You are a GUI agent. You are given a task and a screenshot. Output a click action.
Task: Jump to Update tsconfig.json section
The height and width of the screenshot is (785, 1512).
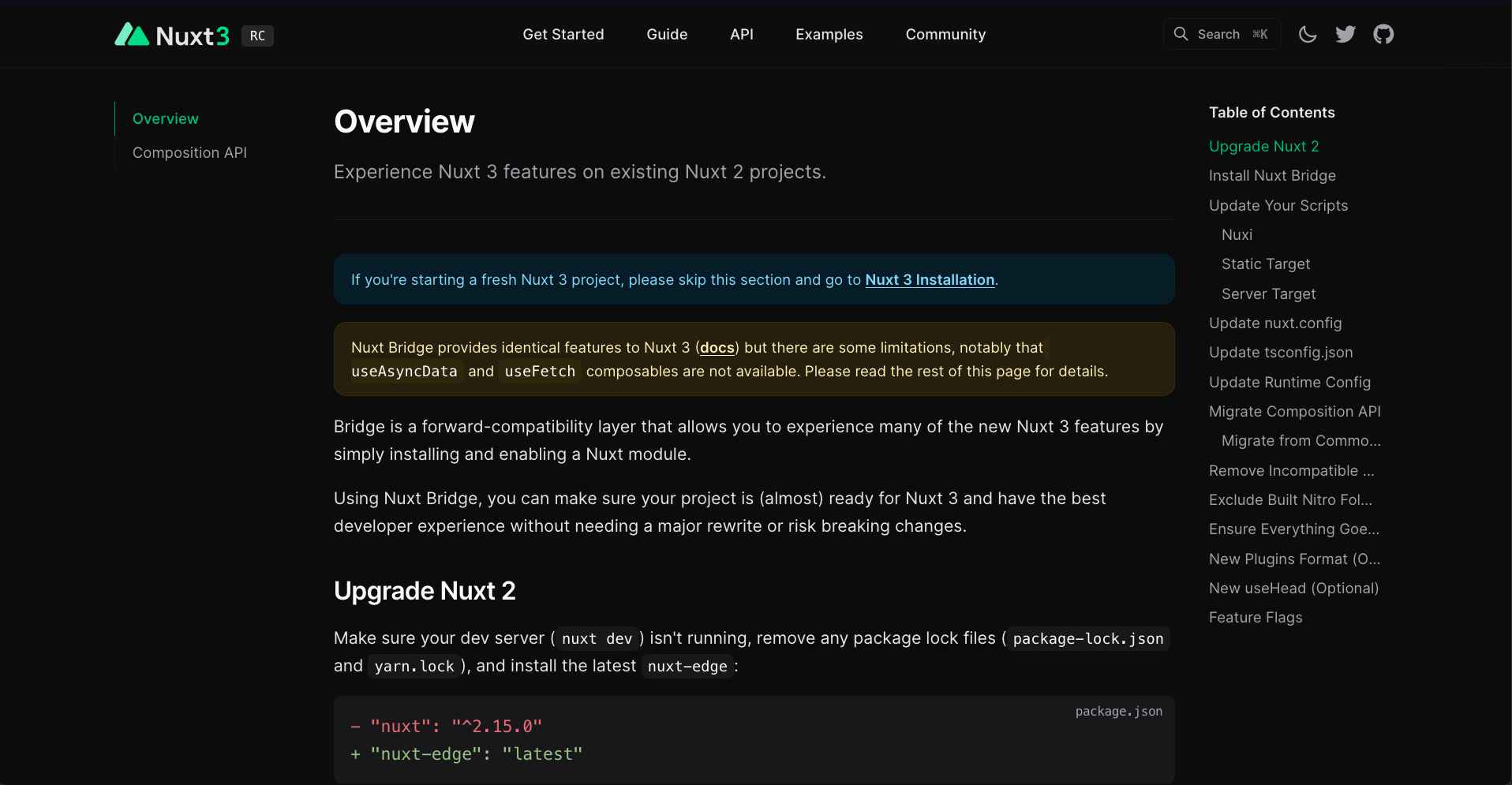point(1281,352)
